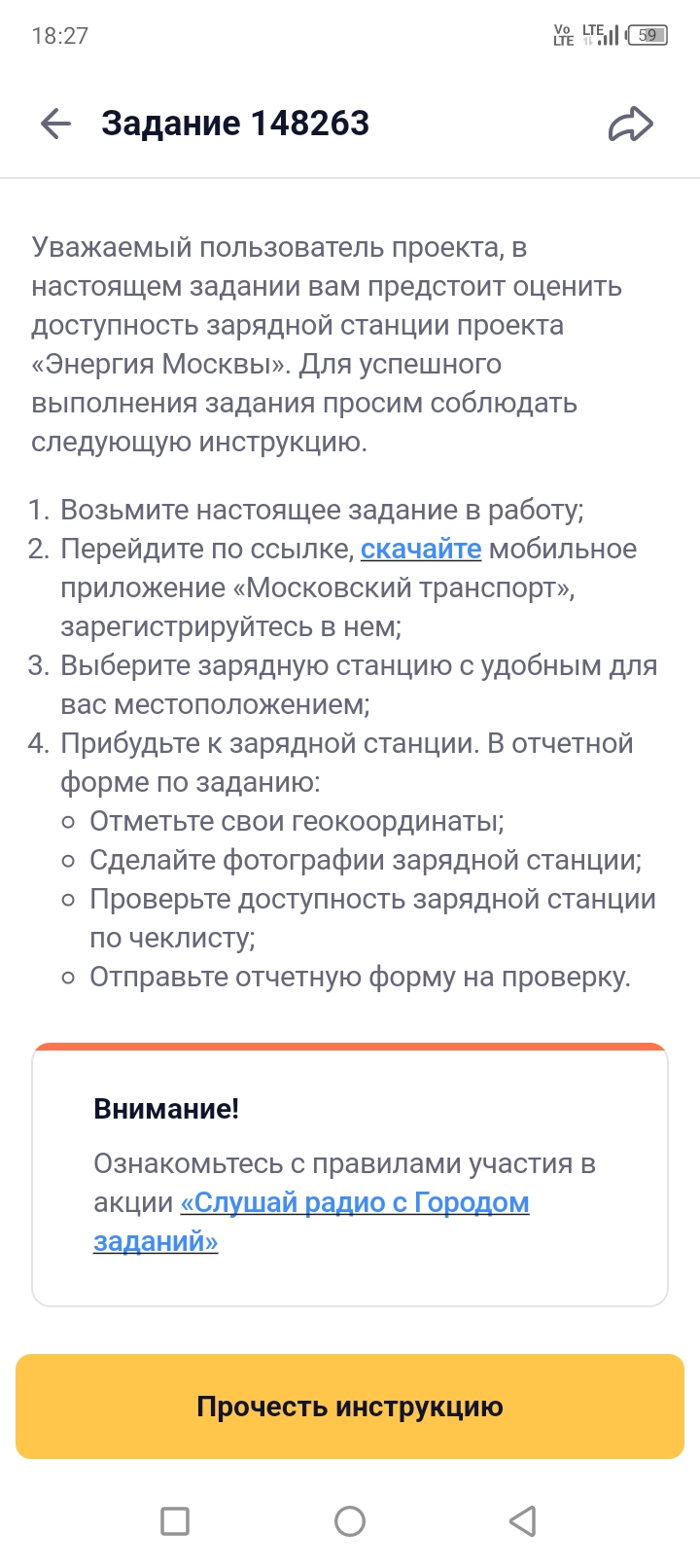Tap the «Прочесть инструкцию» button
This screenshot has width=700, height=1568.
[x=350, y=1407]
